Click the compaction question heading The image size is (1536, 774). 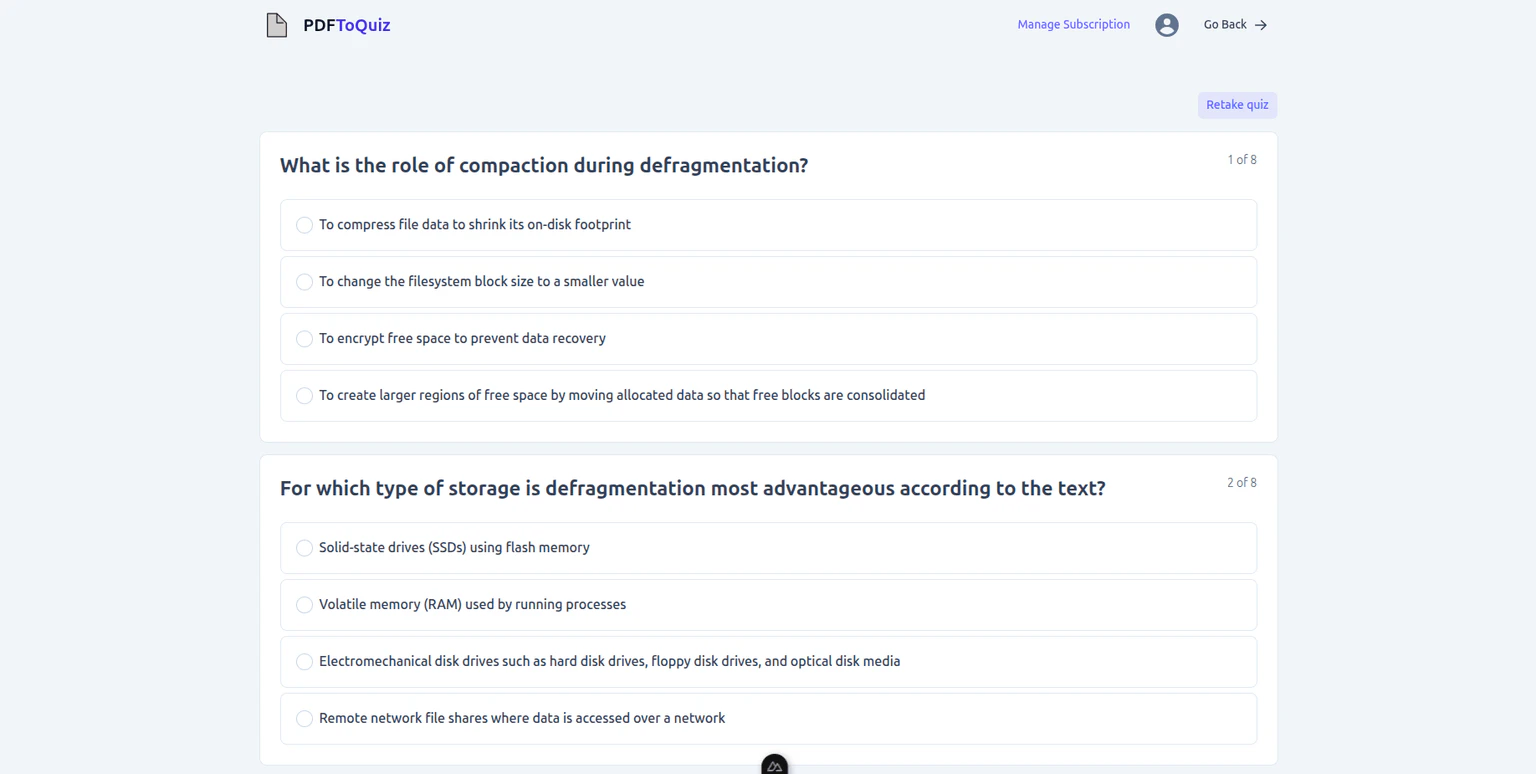click(544, 165)
